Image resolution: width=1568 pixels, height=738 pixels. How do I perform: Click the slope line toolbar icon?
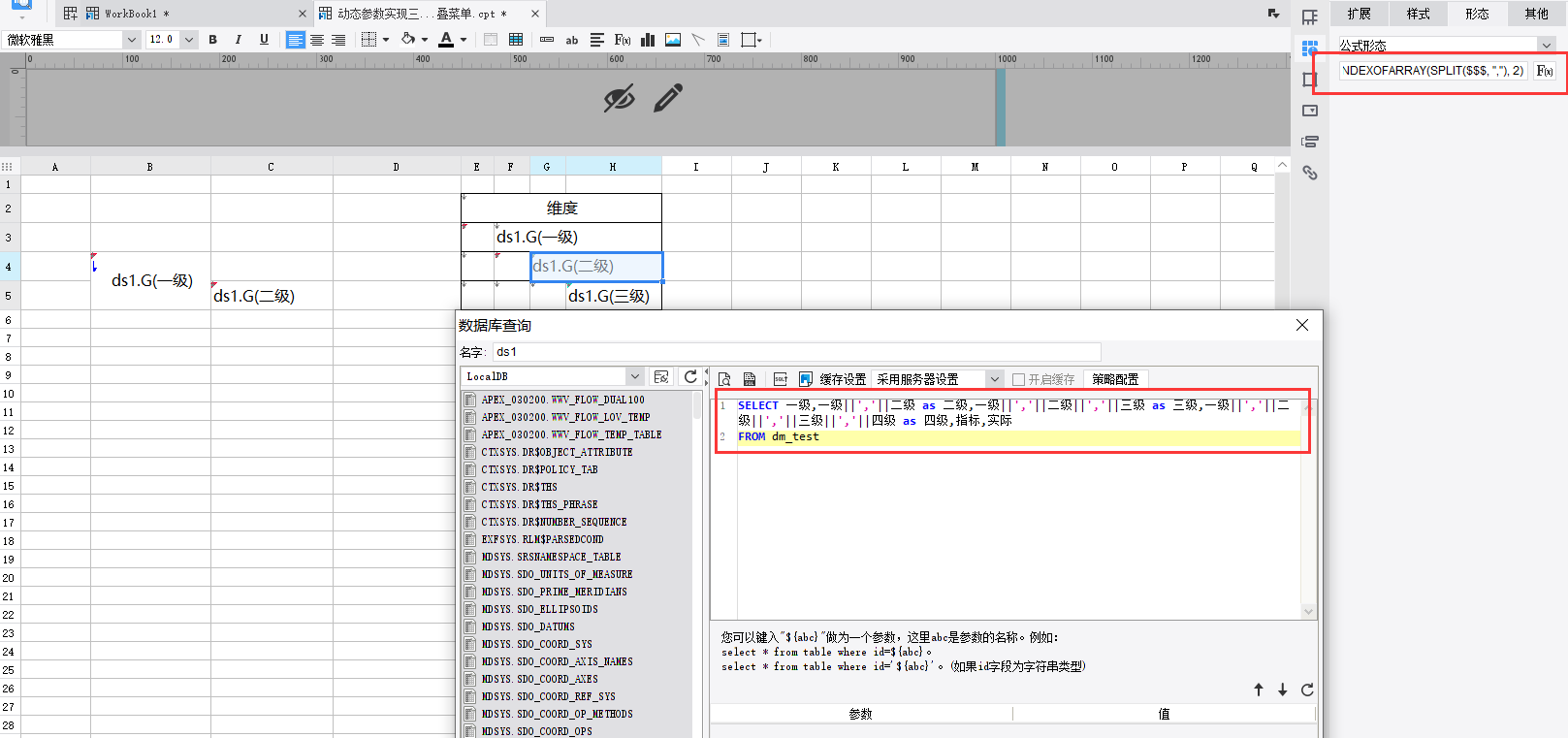pyautogui.click(x=698, y=40)
